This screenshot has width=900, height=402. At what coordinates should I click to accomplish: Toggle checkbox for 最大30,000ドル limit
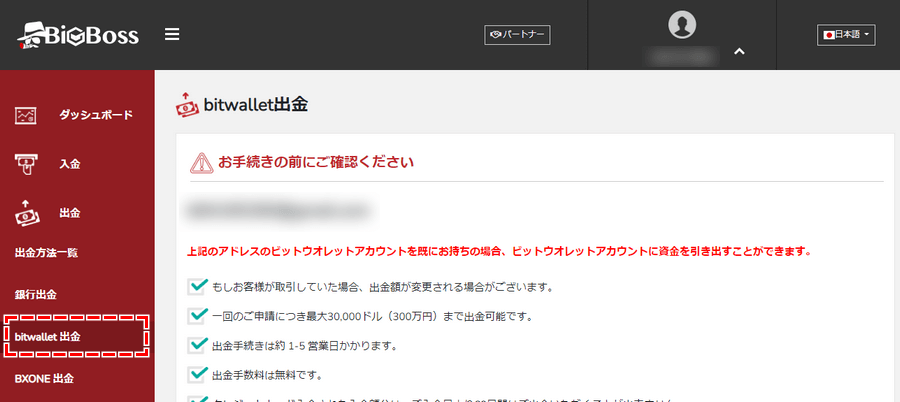coord(197,316)
